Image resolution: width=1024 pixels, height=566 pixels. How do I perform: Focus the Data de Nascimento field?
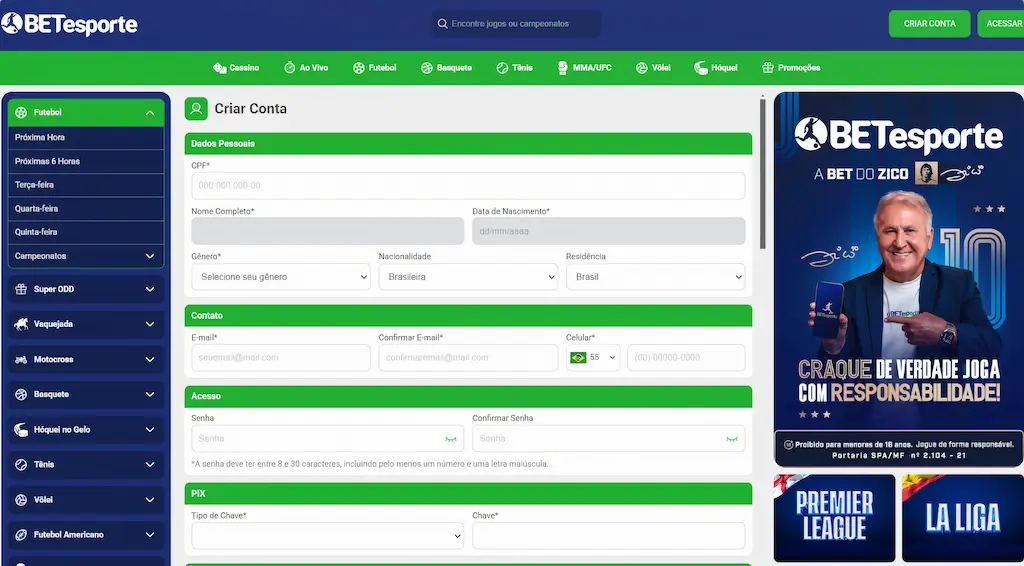pyautogui.click(x=609, y=231)
